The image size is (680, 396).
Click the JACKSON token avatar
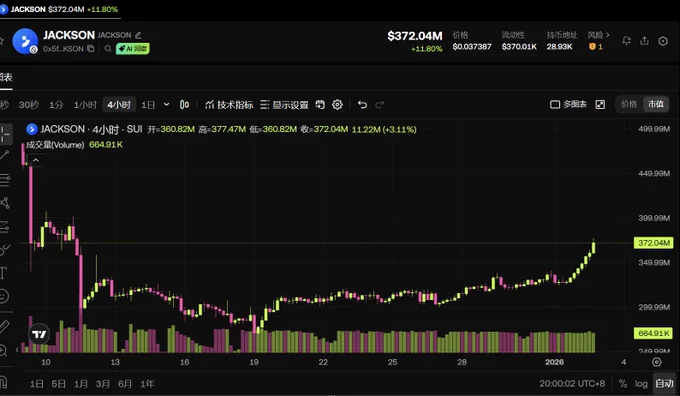25,41
